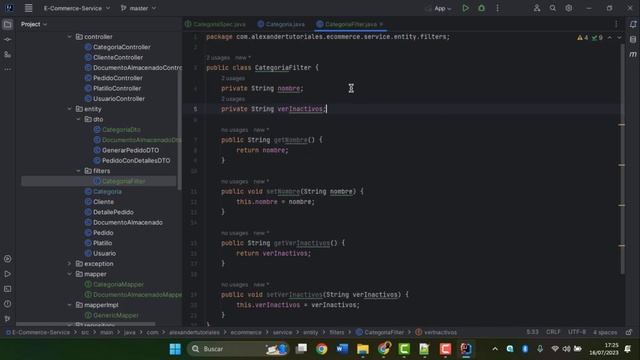The height and width of the screenshot is (360, 640).
Task: Open the main hamburger menu
Action: (x=28, y=8)
